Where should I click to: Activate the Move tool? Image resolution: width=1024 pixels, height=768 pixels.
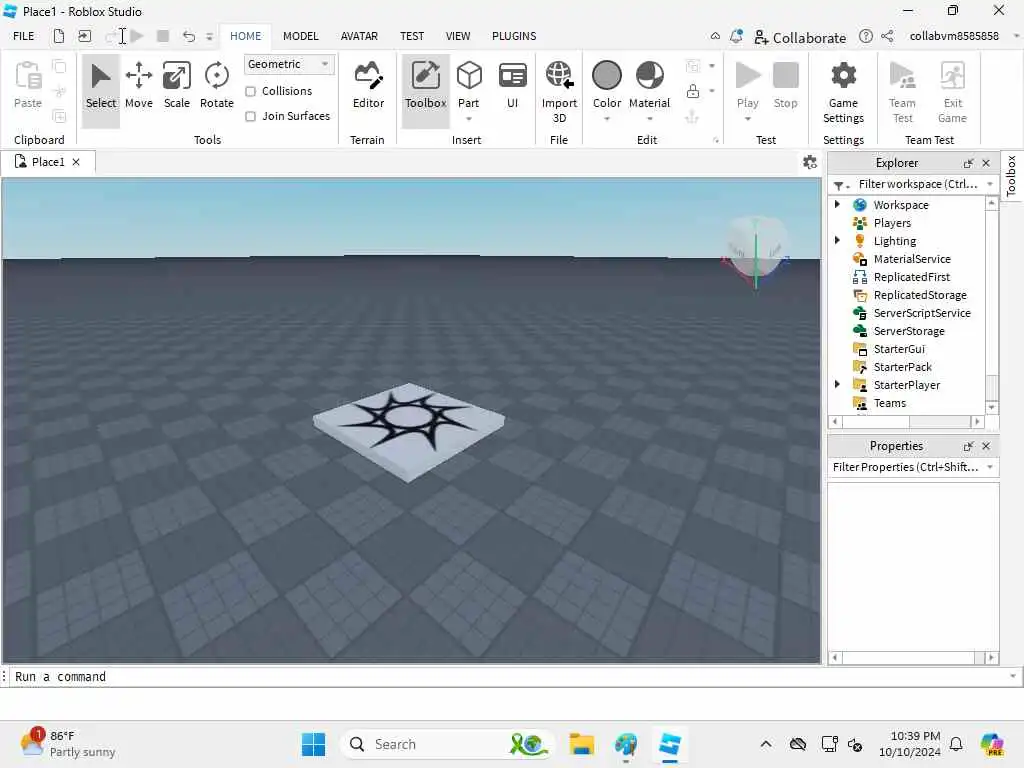click(138, 86)
